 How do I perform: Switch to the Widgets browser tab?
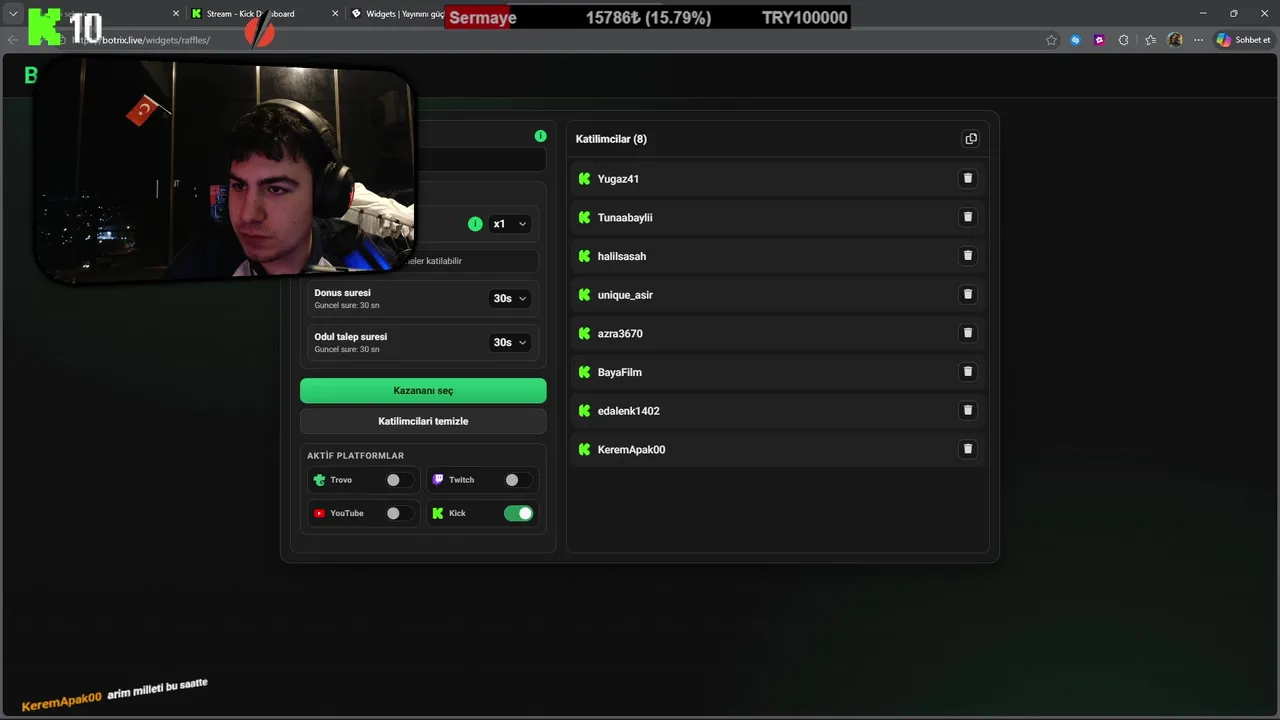click(398, 14)
